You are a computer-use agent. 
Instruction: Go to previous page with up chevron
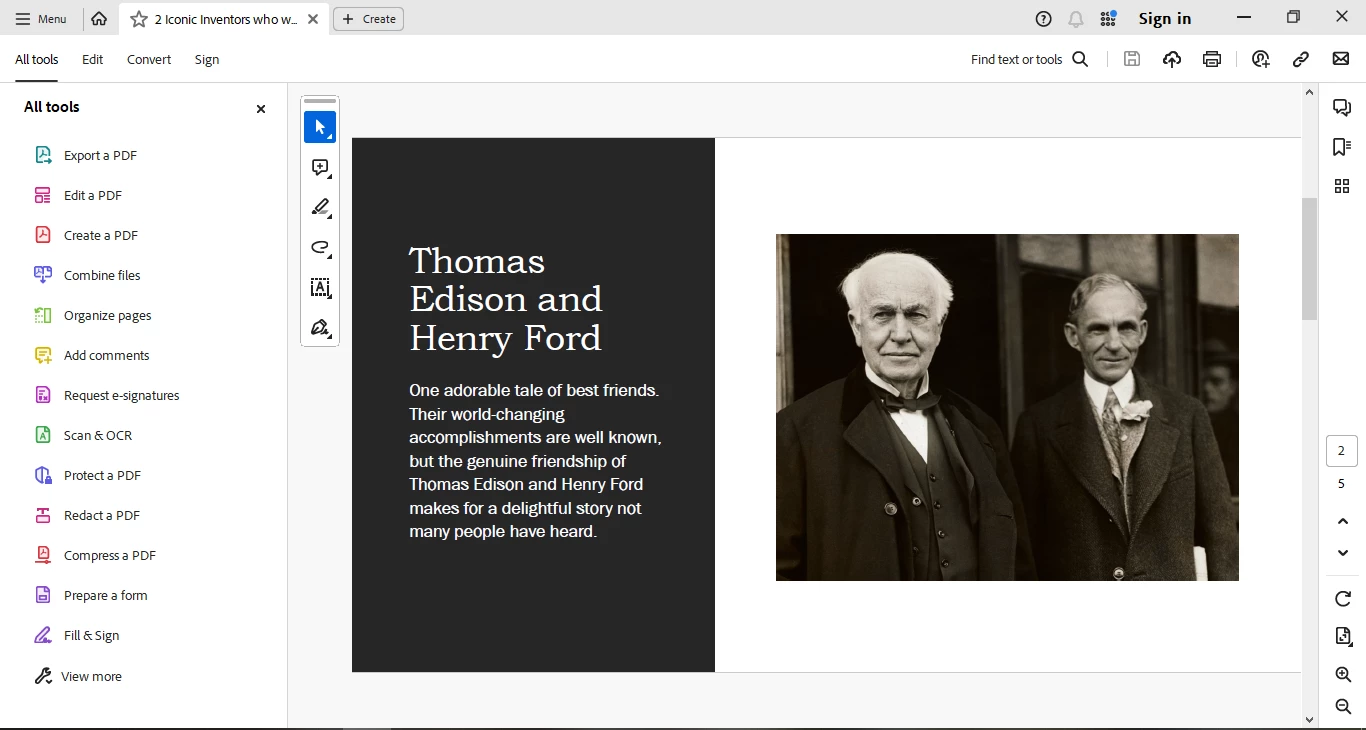[x=1343, y=521]
